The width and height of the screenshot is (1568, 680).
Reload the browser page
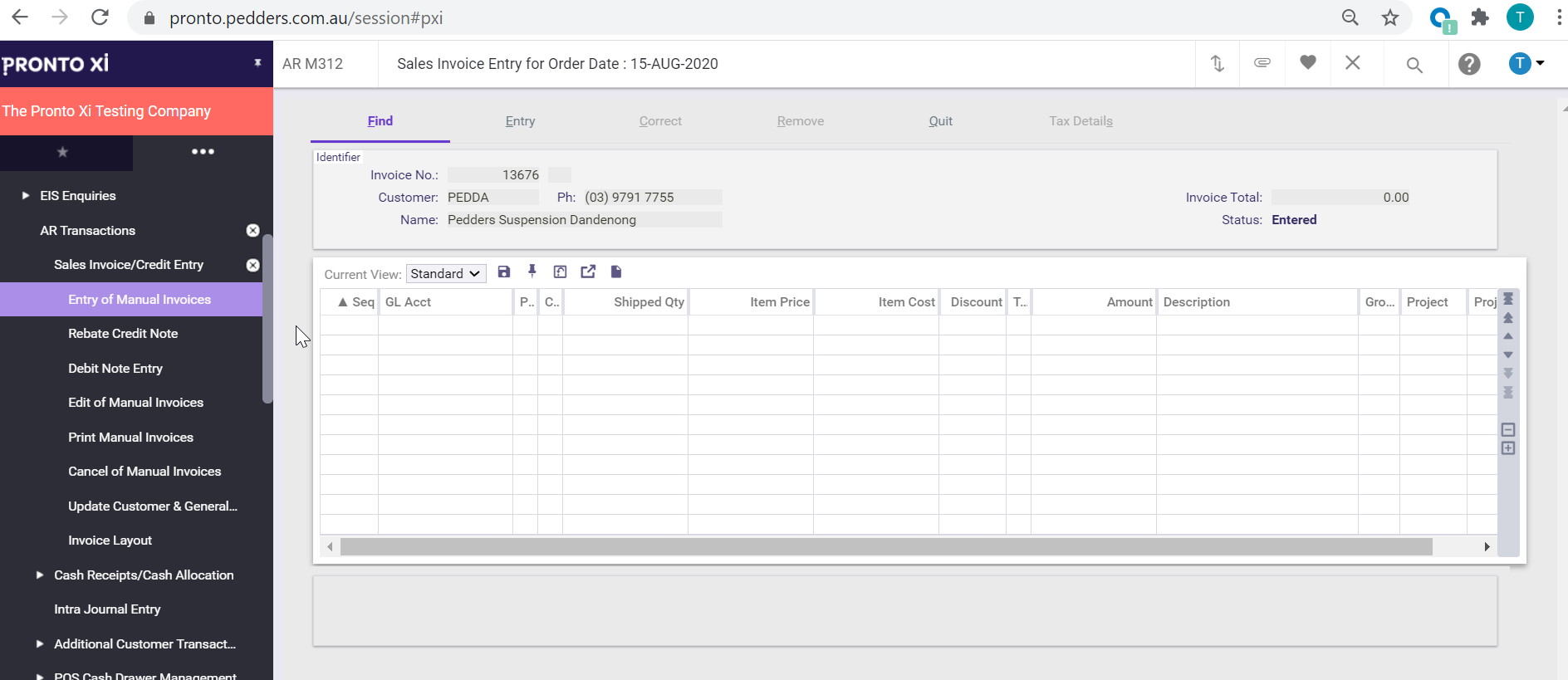point(100,17)
